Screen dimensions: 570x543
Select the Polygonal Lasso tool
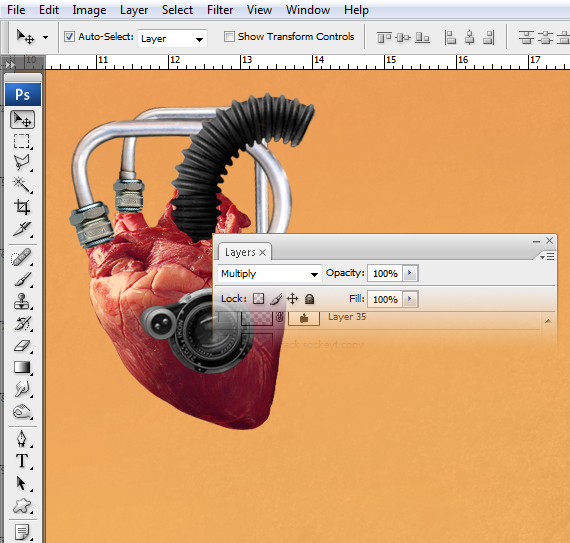pyautogui.click(x=22, y=163)
